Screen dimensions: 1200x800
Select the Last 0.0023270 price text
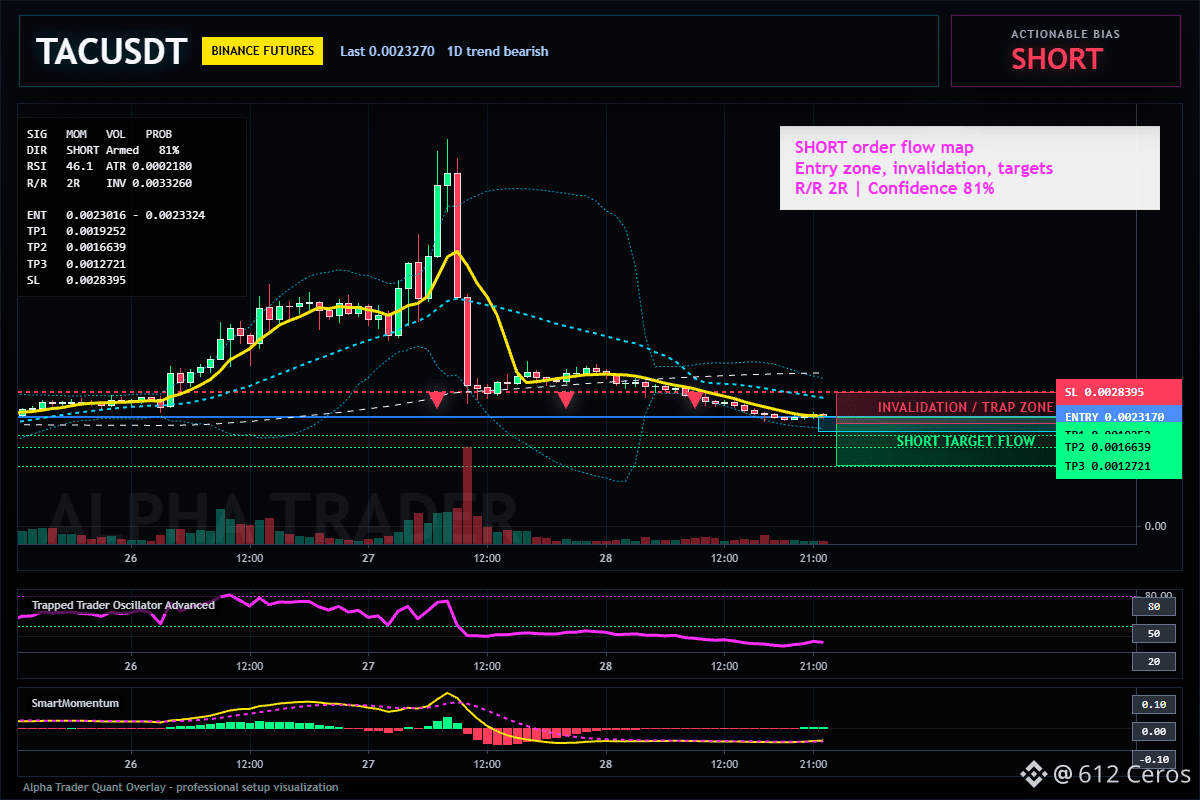point(387,51)
